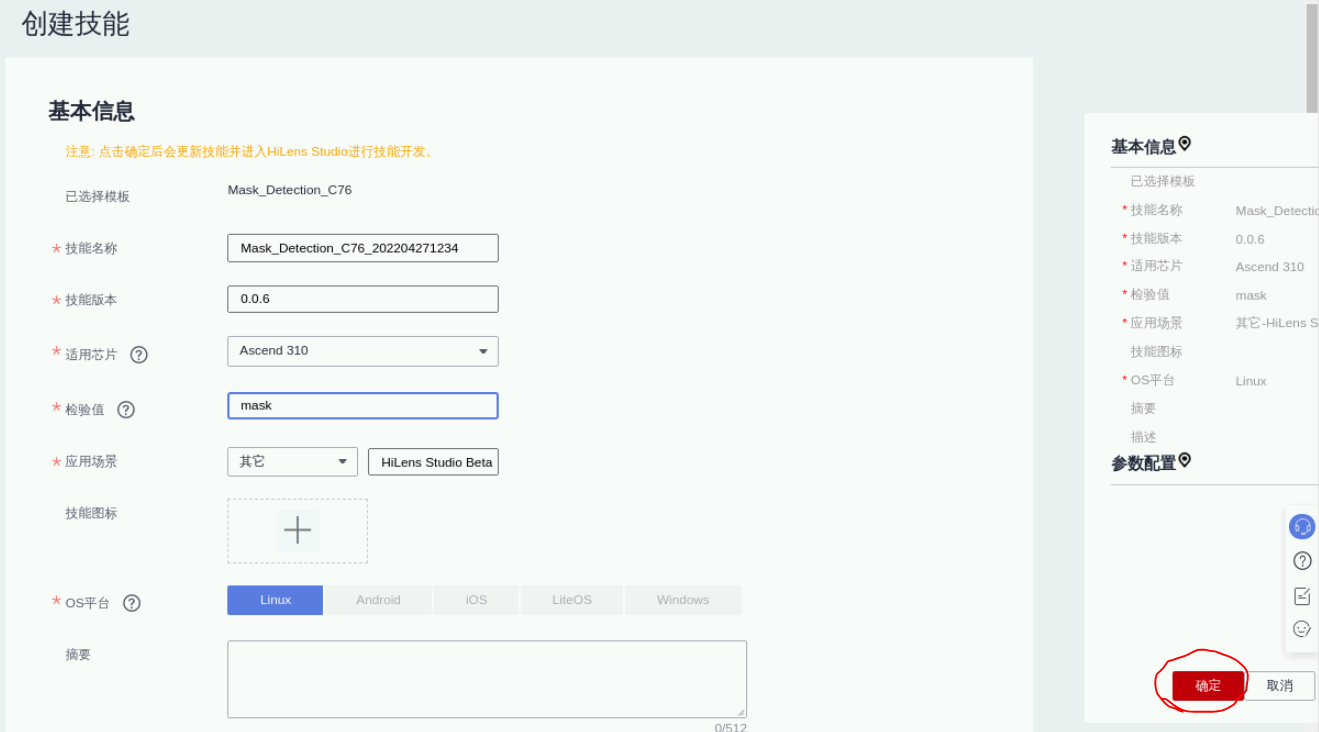
Task: Click the plus box to upload 技能图标
Action: tap(297, 530)
